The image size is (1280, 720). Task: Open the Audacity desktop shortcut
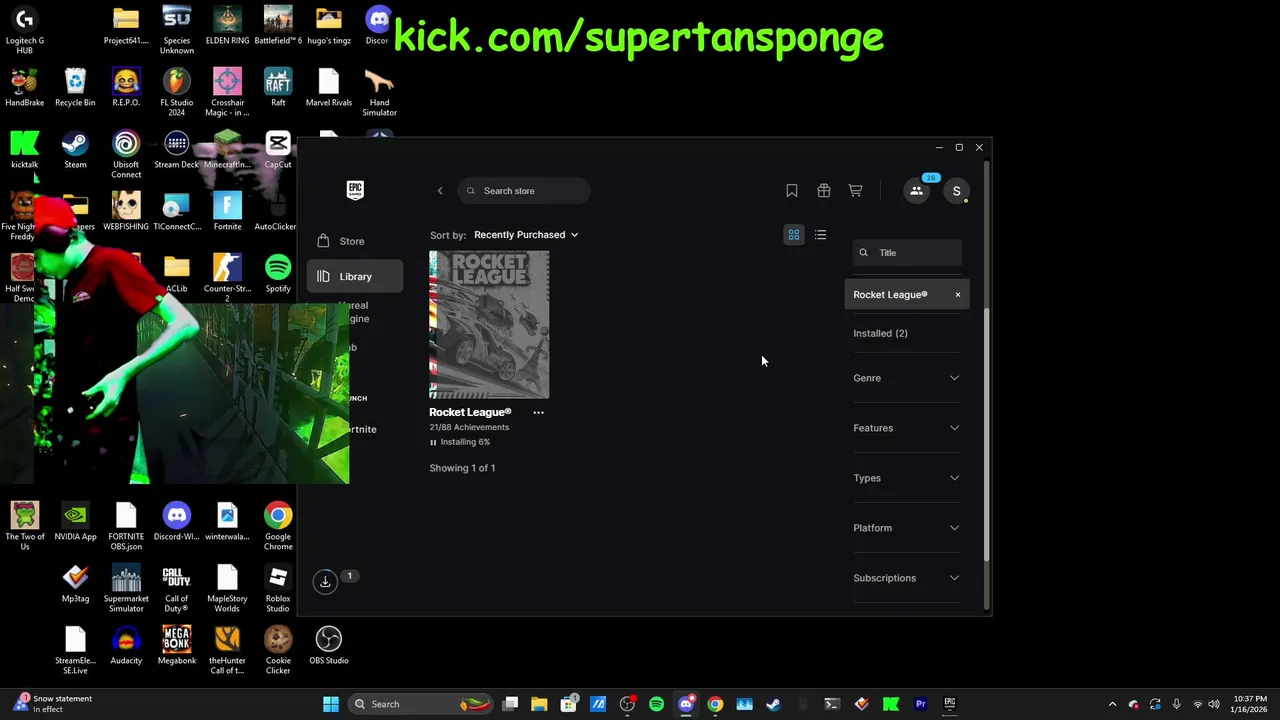126,646
